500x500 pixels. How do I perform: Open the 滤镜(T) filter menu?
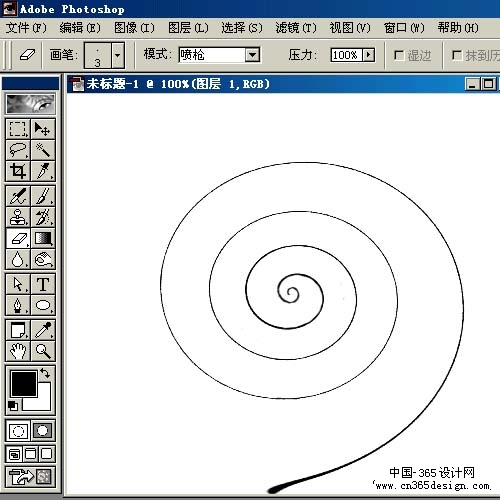tap(296, 28)
